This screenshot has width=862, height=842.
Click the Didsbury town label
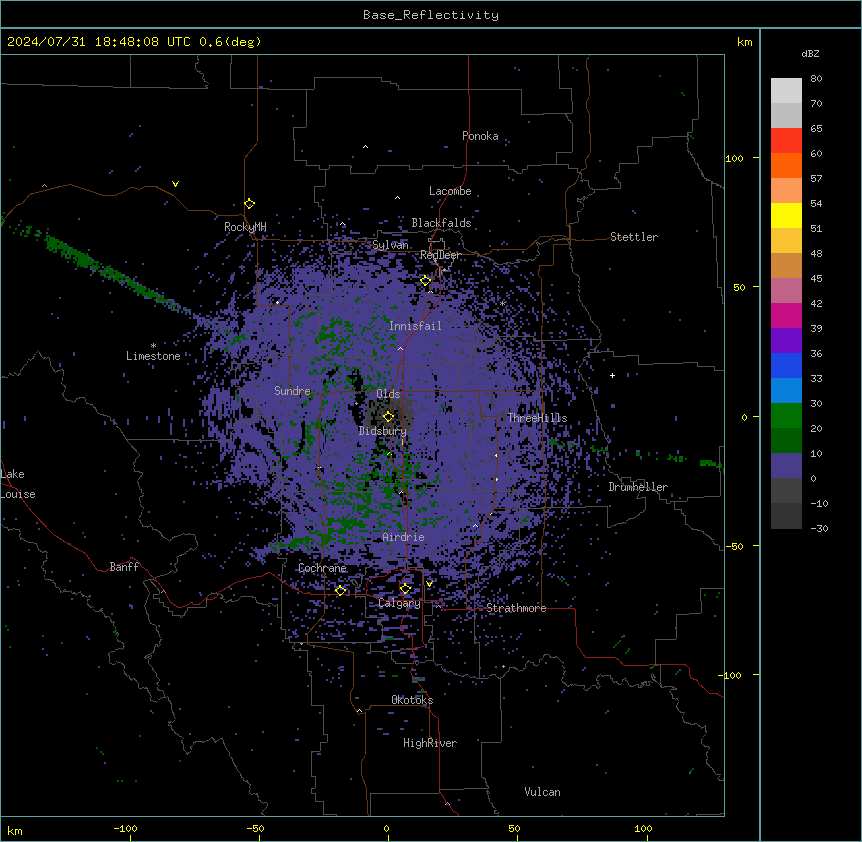point(383,431)
